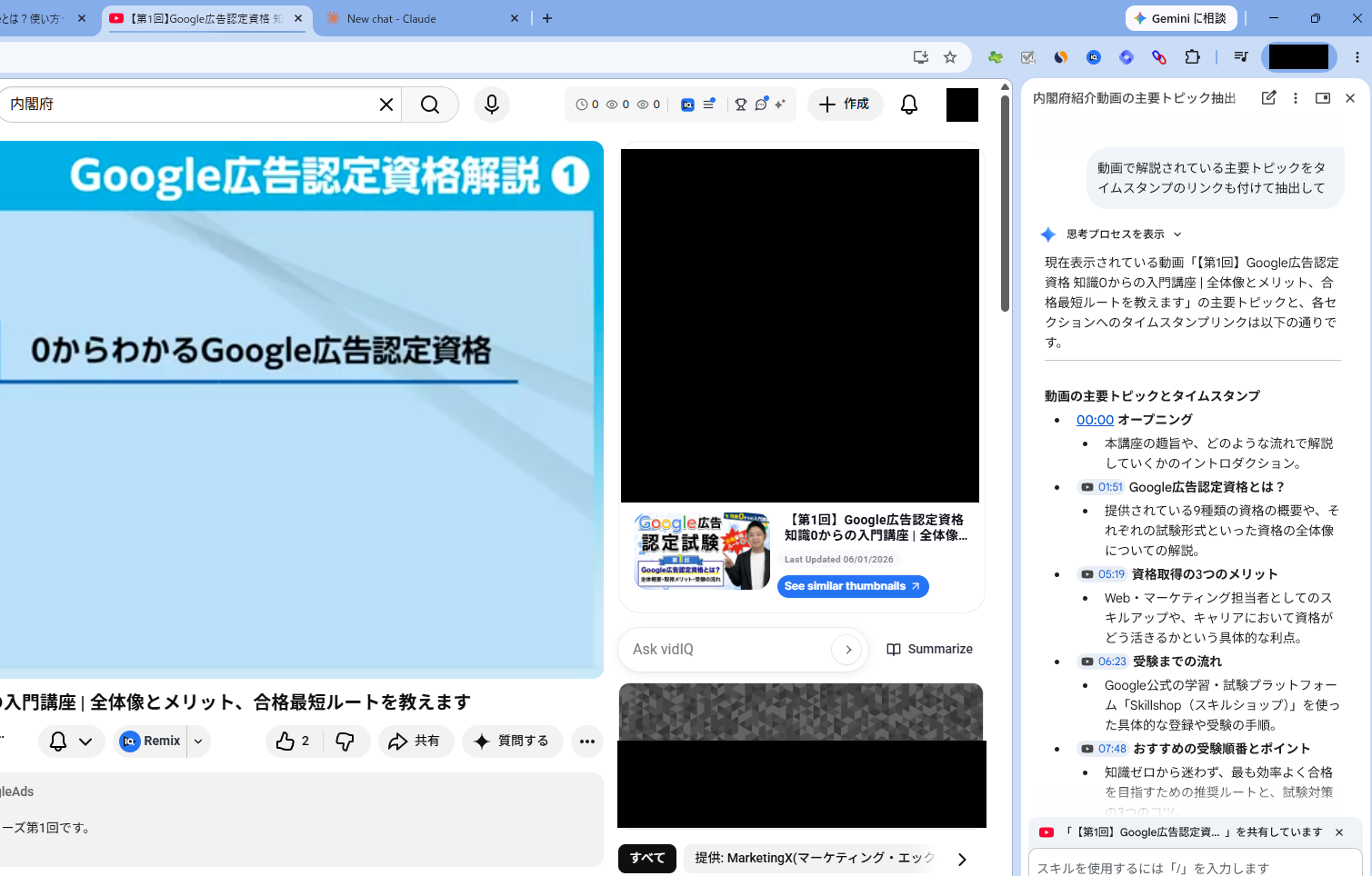Click the vidIQ Remix button
Image resolution: width=1372 pixels, height=876 pixels.
[151, 742]
